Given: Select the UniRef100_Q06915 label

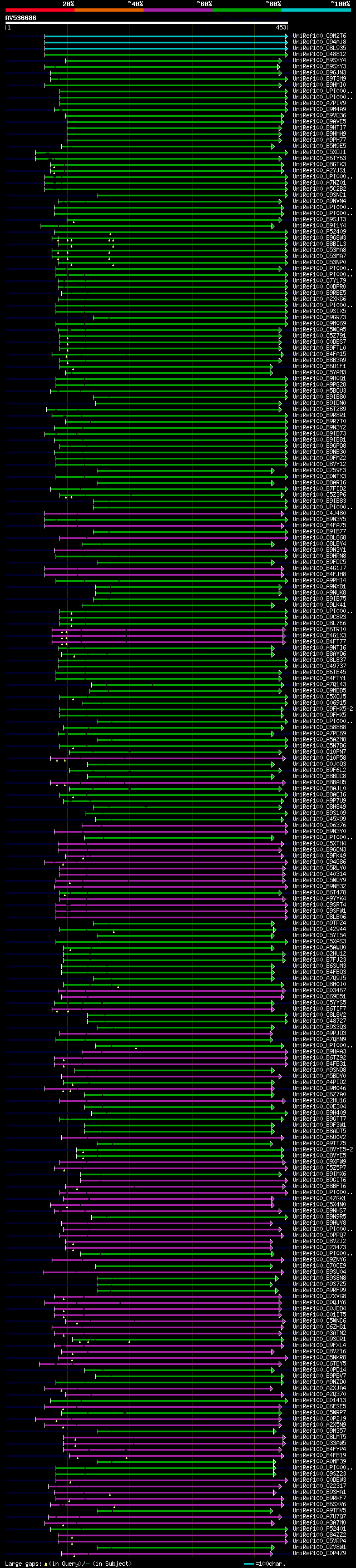Looking at the screenshot, I should [319, 703].
